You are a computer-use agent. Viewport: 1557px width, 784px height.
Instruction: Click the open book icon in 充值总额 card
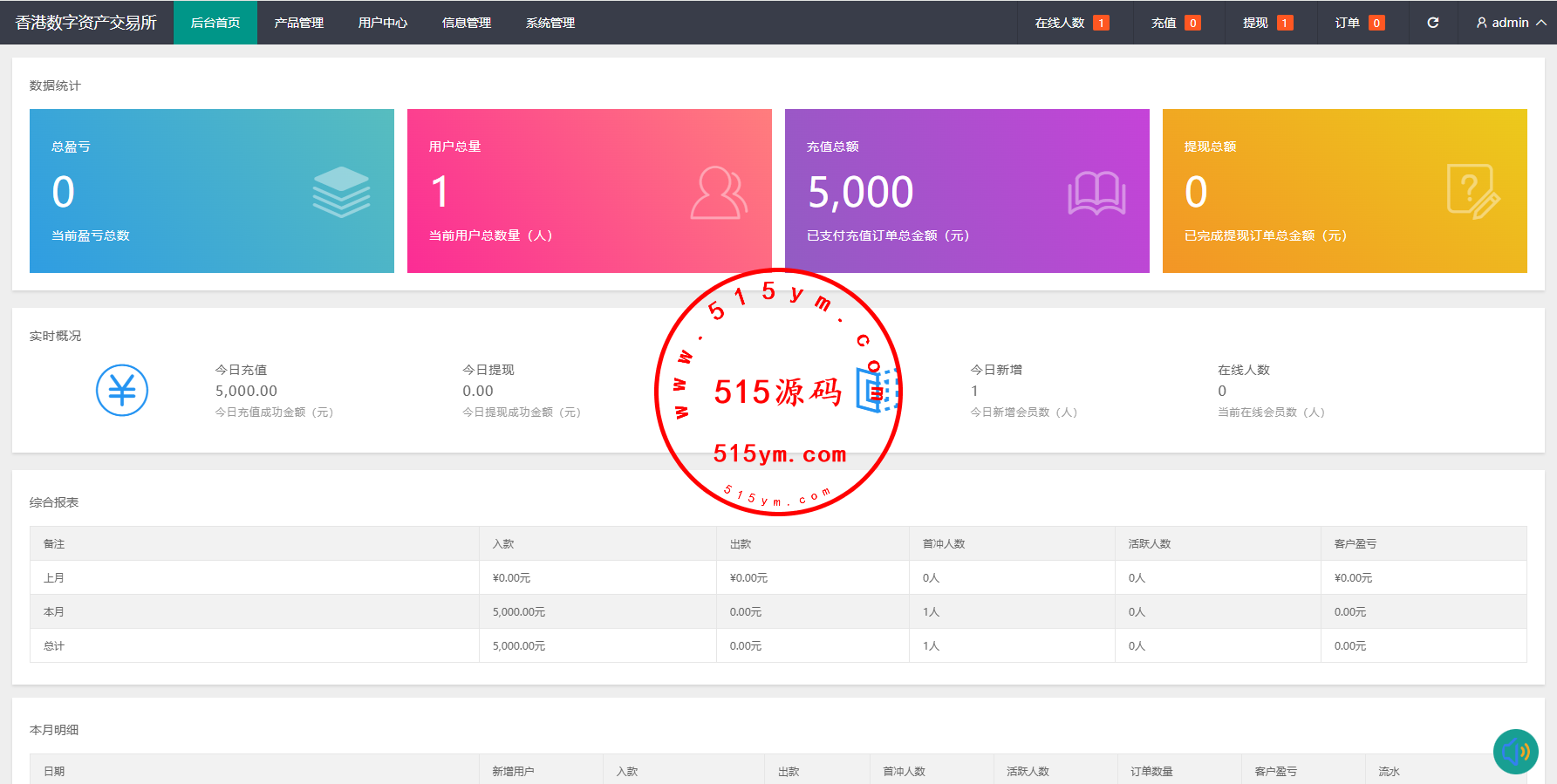click(x=1096, y=193)
